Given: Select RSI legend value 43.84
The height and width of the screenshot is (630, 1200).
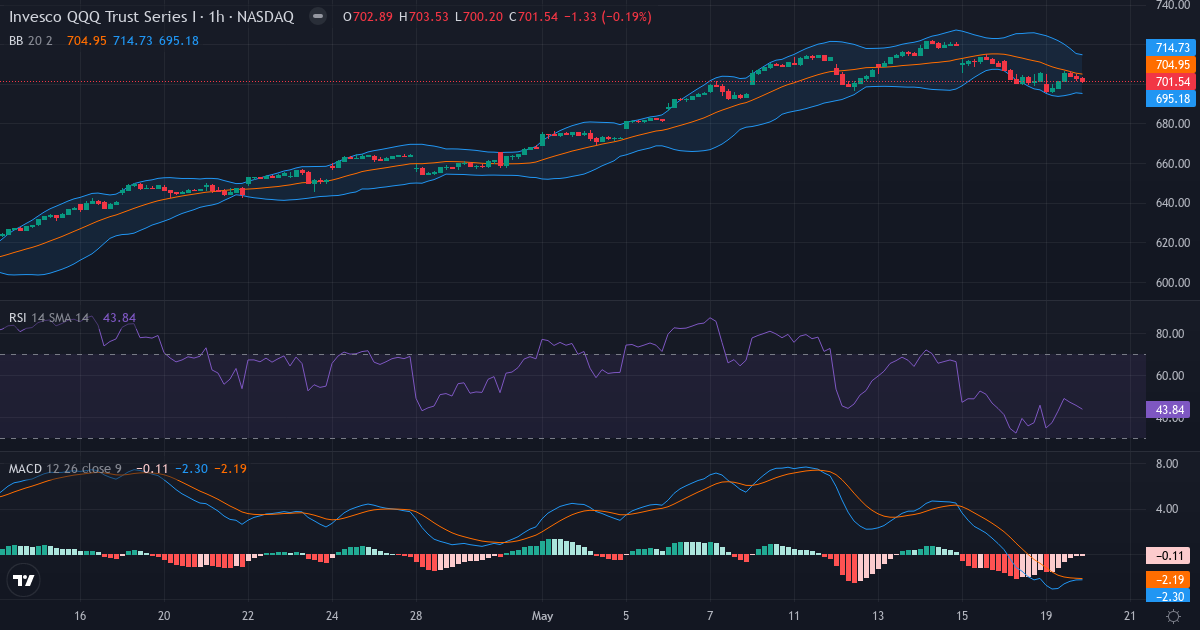Looking at the screenshot, I should pyautogui.click(x=119, y=318).
